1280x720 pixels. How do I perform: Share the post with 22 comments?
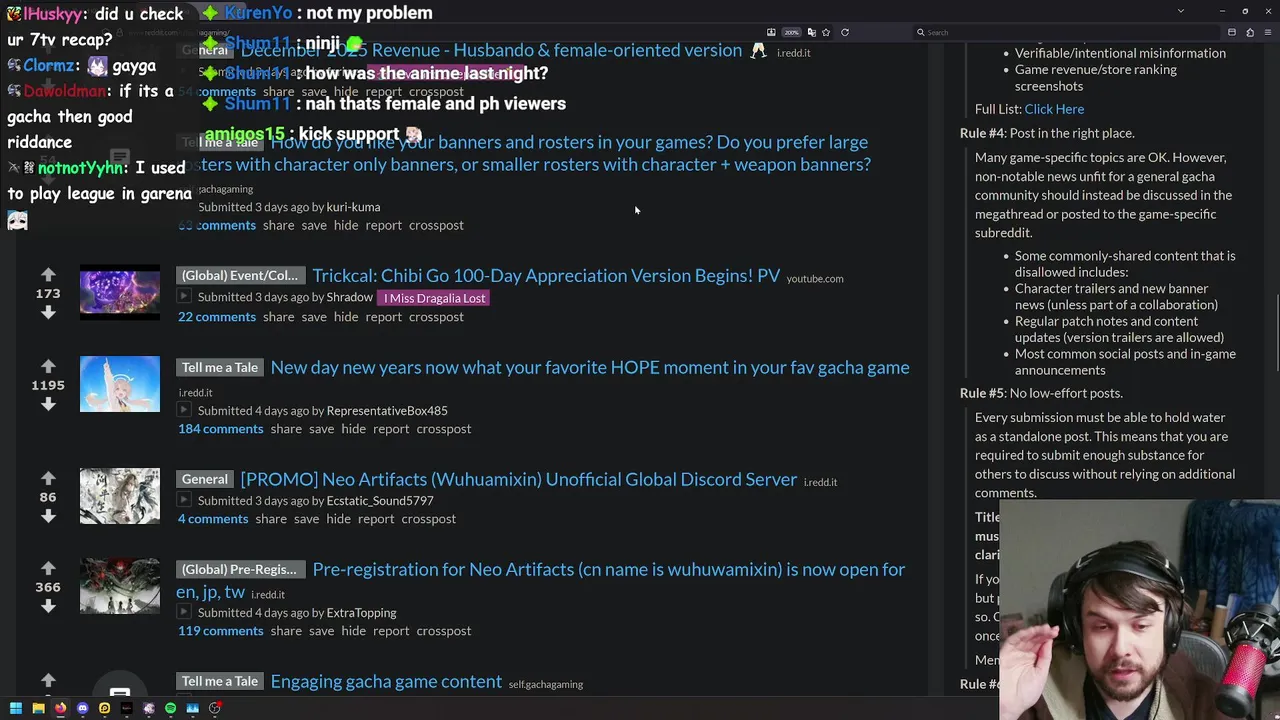click(x=279, y=317)
